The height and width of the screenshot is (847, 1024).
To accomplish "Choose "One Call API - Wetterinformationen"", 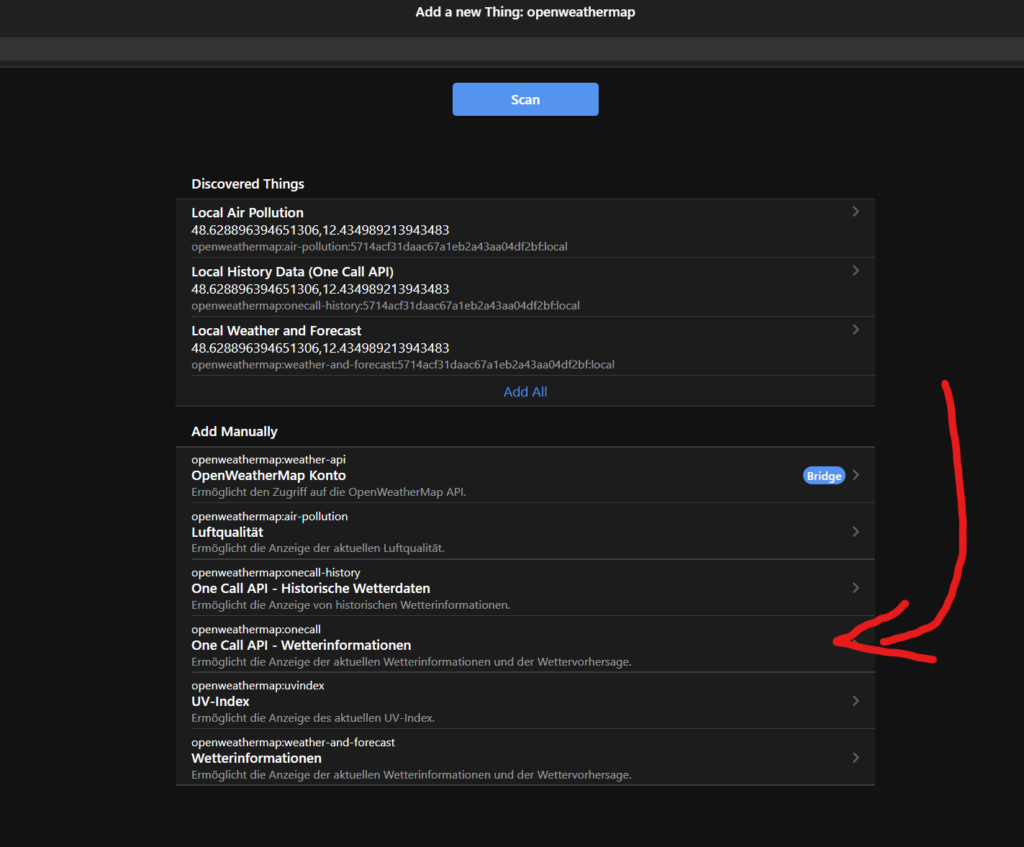I will pyautogui.click(x=301, y=645).
